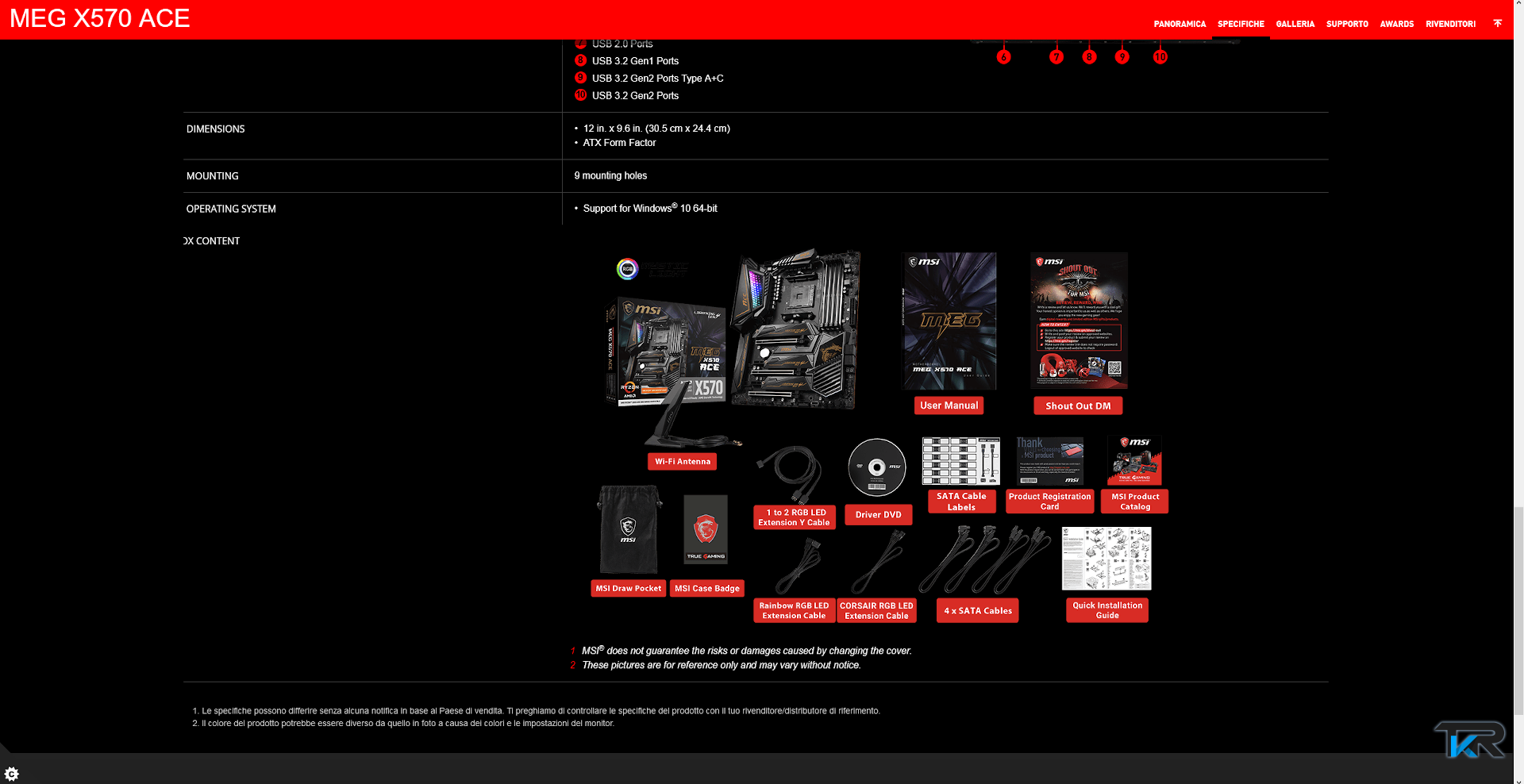Click the four SATA cables image
The image size is (1524, 784).
click(x=984, y=560)
